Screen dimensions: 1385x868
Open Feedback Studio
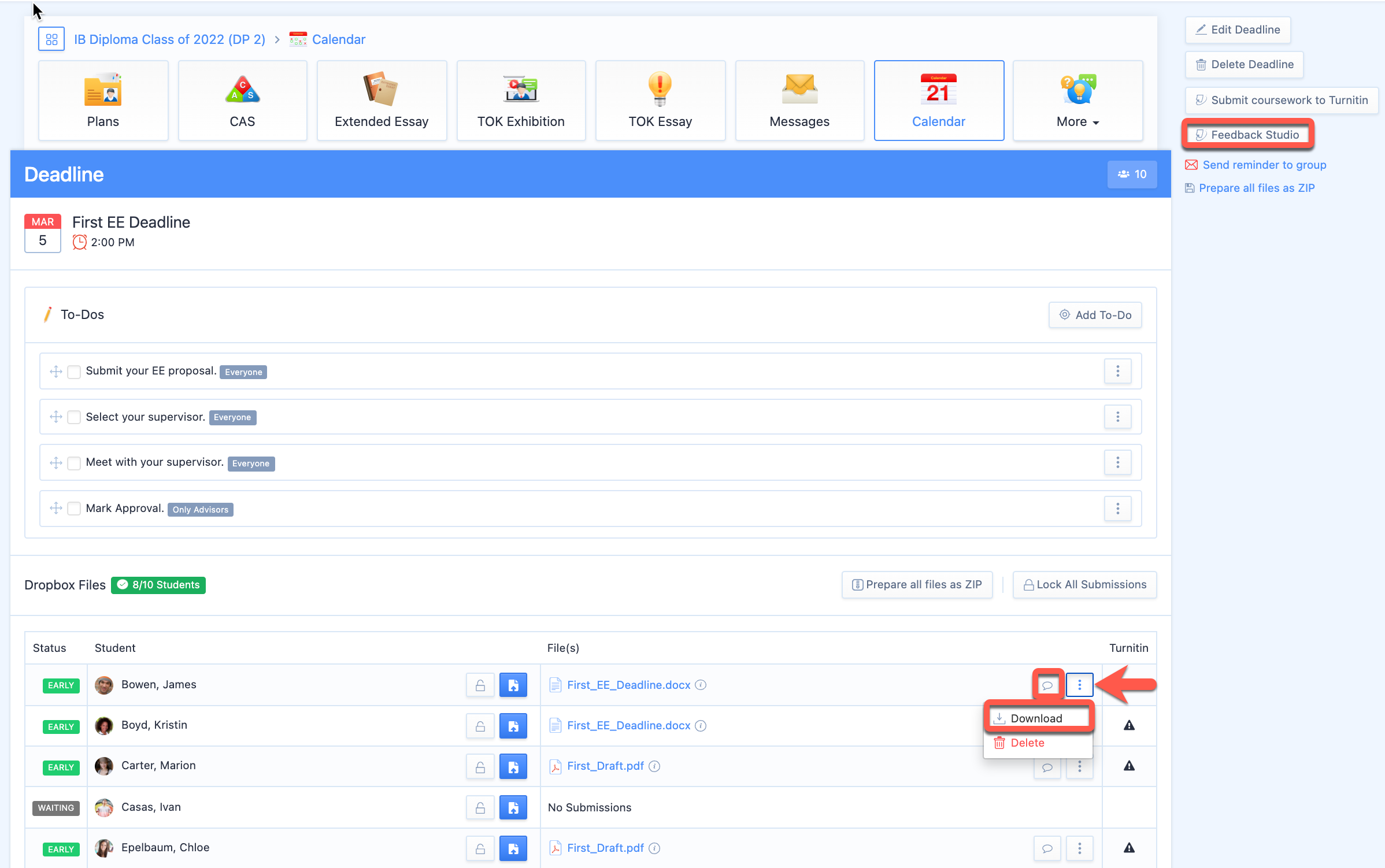pos(1247,135)
